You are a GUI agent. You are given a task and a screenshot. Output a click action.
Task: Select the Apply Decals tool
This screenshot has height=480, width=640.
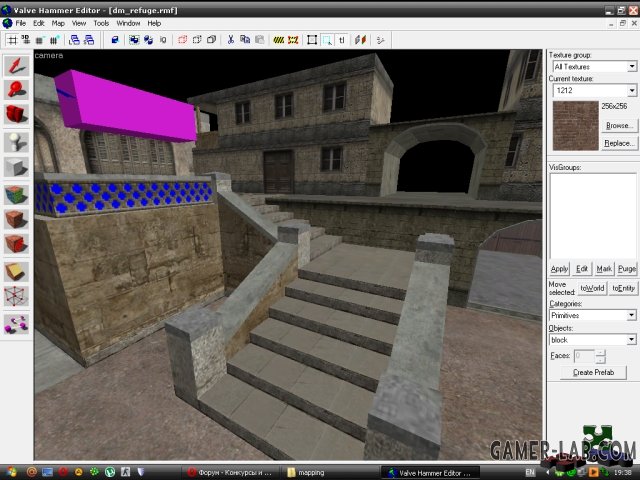pos(16,244)
